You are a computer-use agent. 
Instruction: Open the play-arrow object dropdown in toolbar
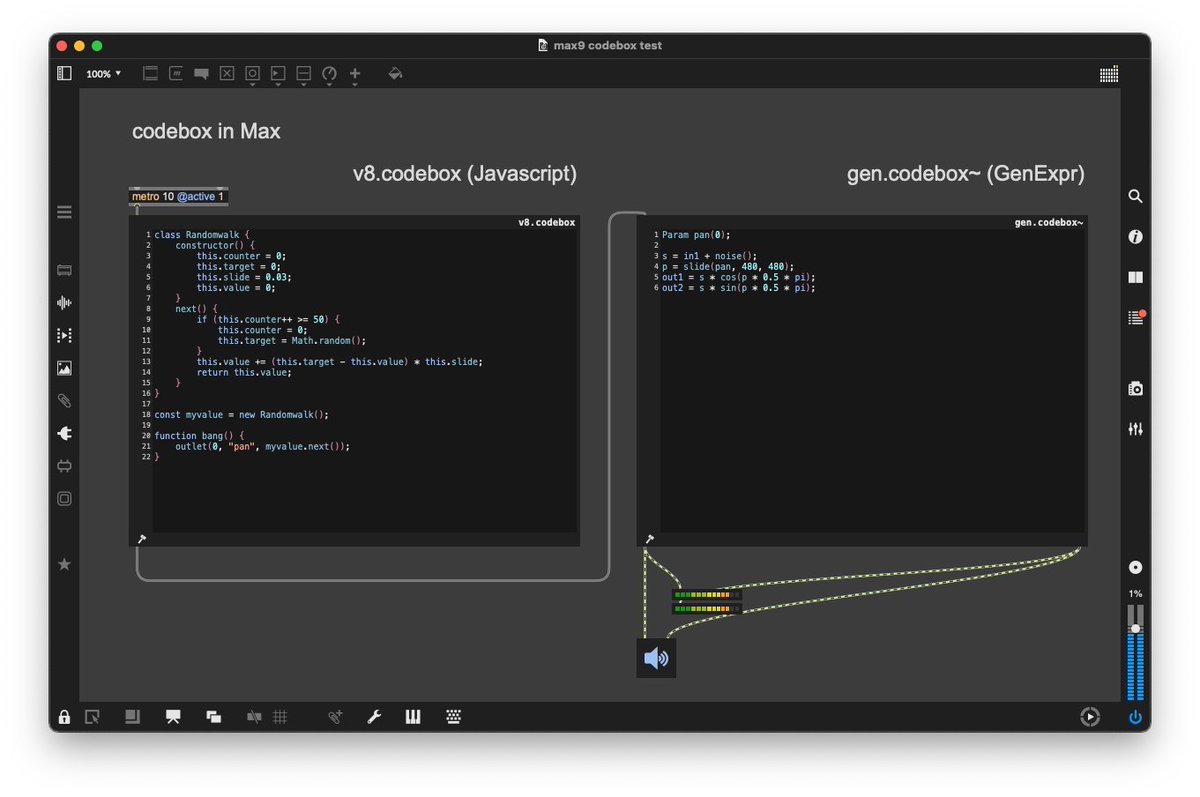(278, 74)
